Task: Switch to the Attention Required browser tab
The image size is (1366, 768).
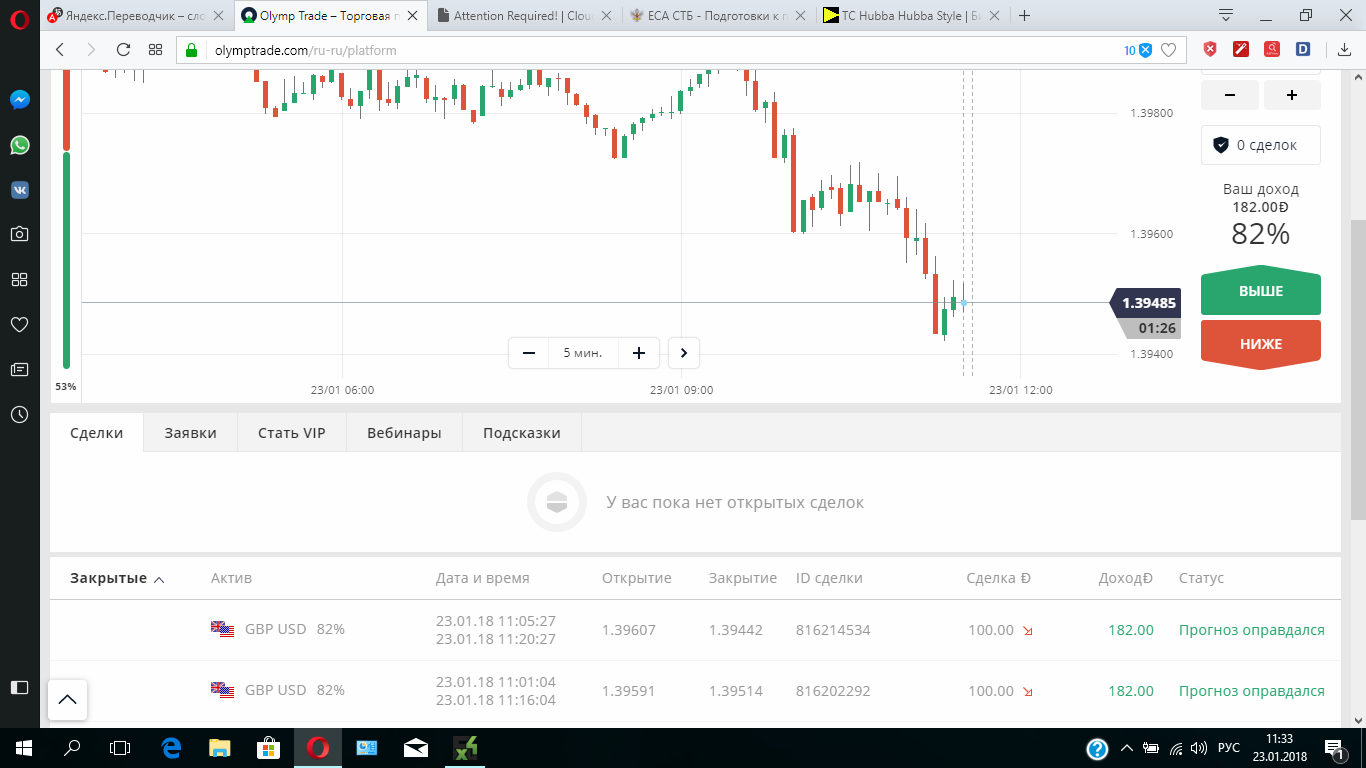Action: 525,16
